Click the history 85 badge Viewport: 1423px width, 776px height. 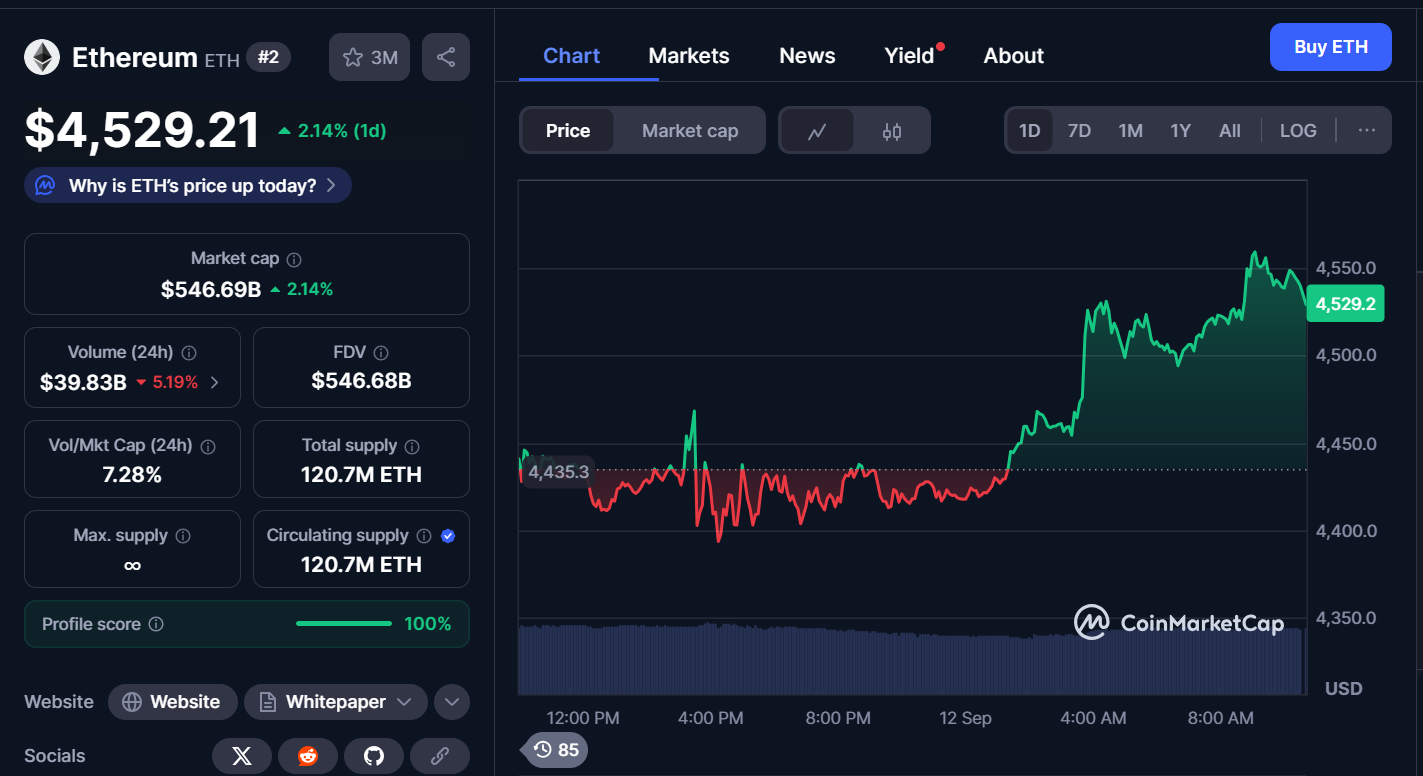click(x=556, y=749)
